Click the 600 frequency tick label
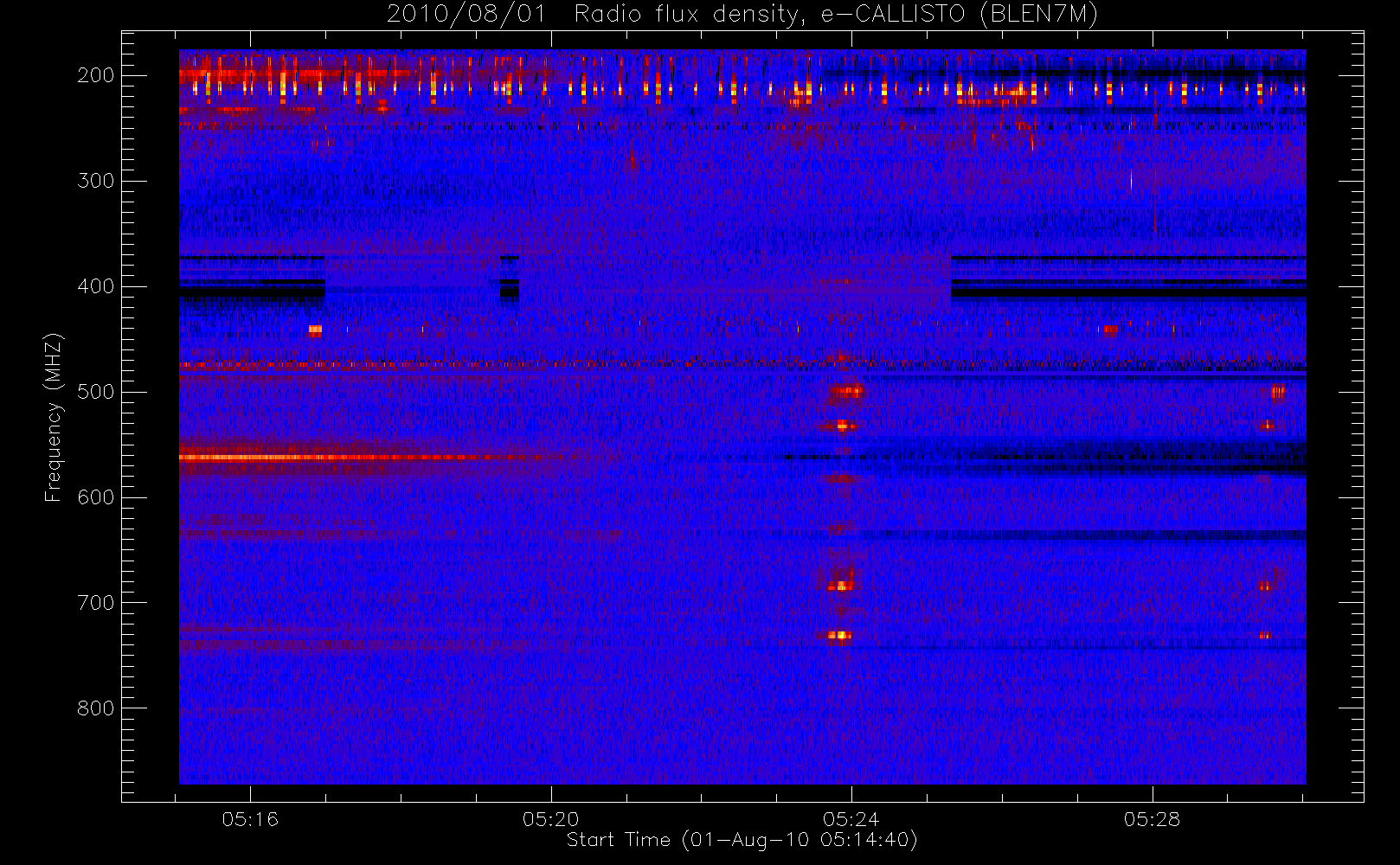This screenshot has height=865, width=1400. click(96, 497)
